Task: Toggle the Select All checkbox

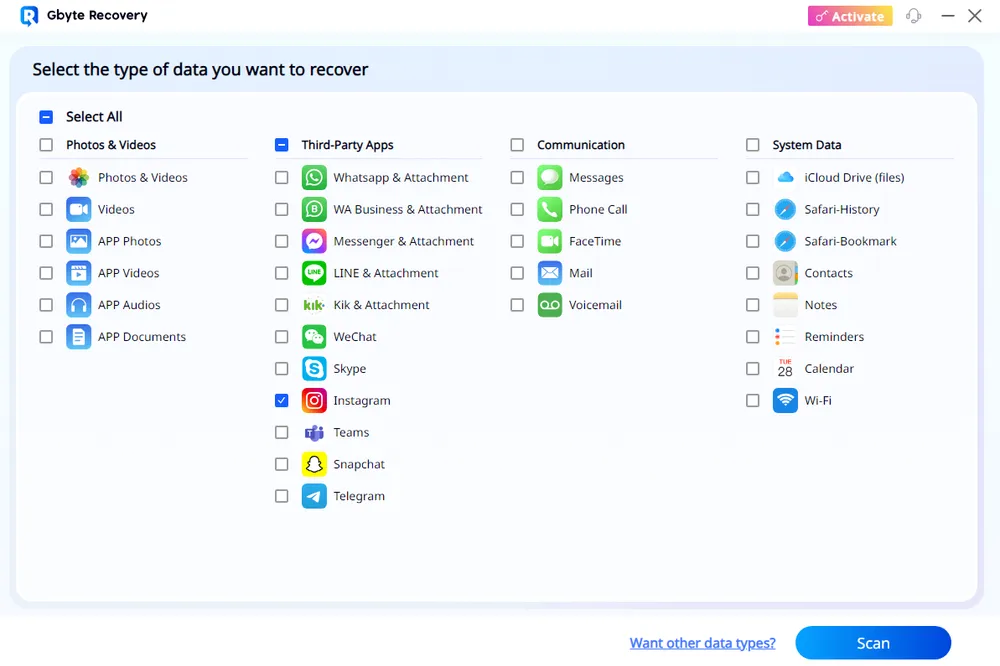Action: (x=46, y=117)
